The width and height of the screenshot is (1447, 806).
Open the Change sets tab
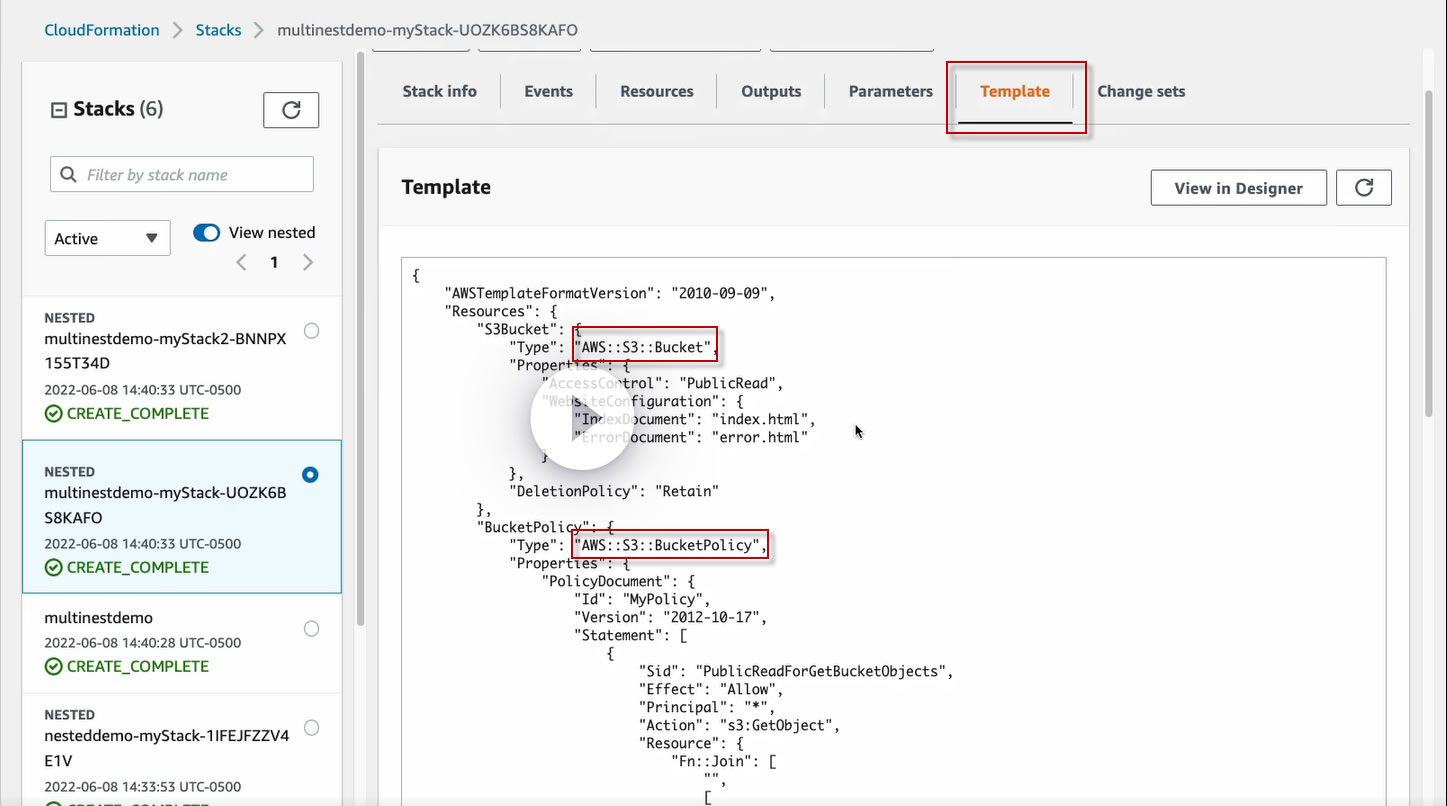1141,91
